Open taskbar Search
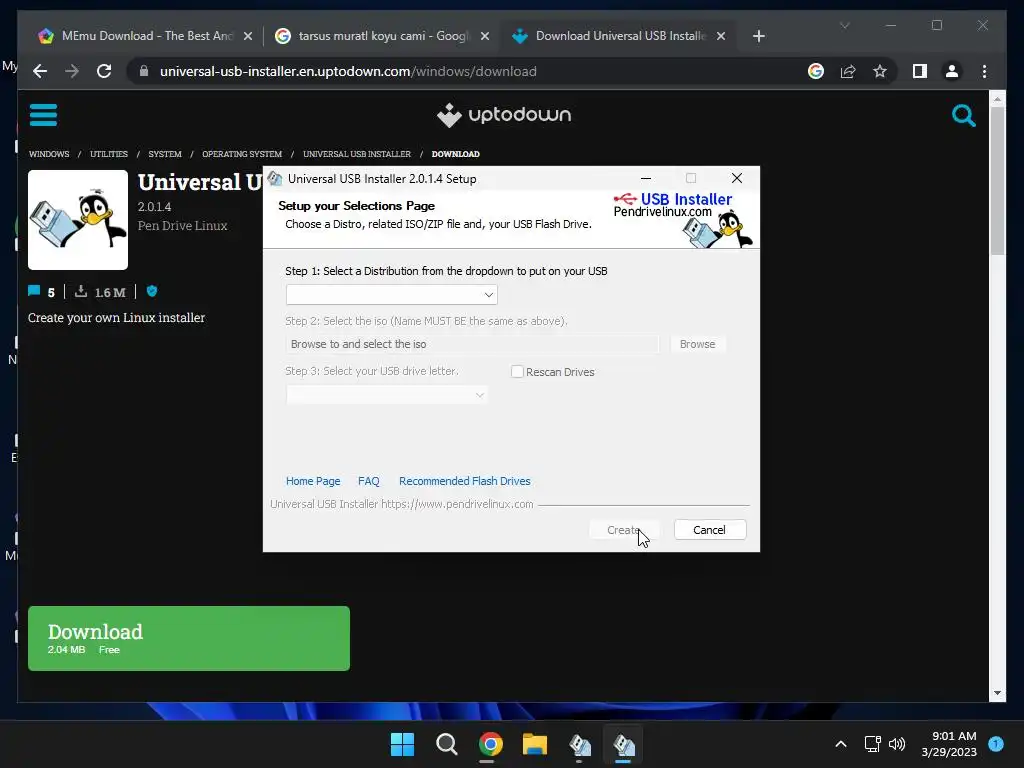The image size is (1024, 768). [447, 744]
